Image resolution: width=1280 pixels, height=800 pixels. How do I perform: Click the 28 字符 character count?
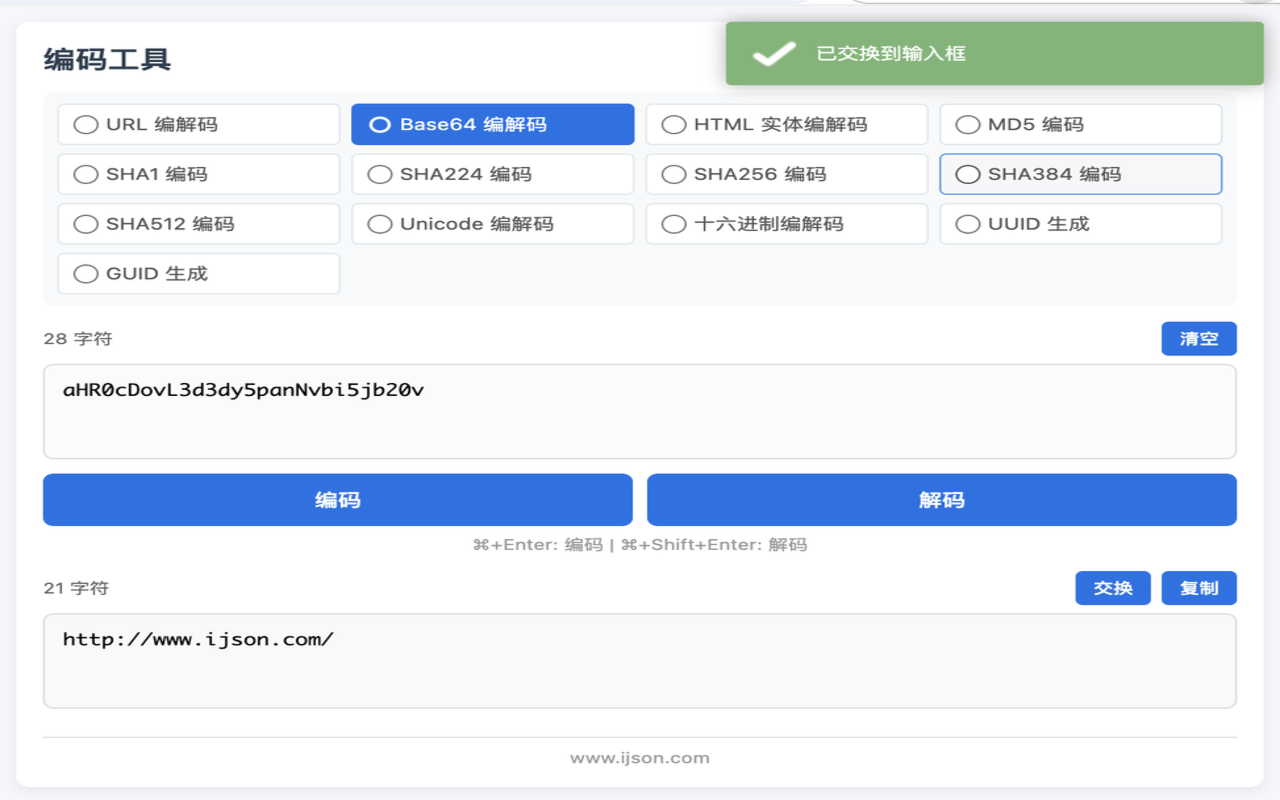tap(78, 339)
